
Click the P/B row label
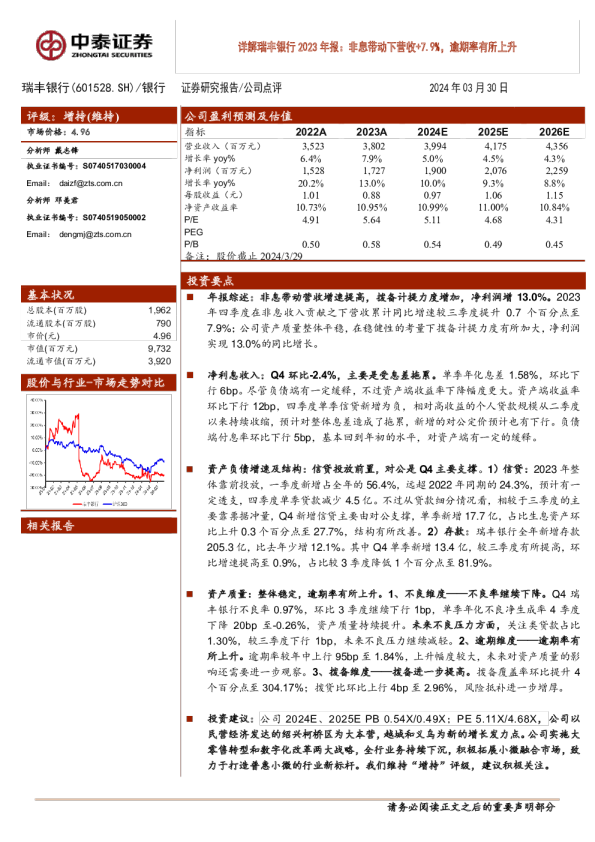point(191,244)
